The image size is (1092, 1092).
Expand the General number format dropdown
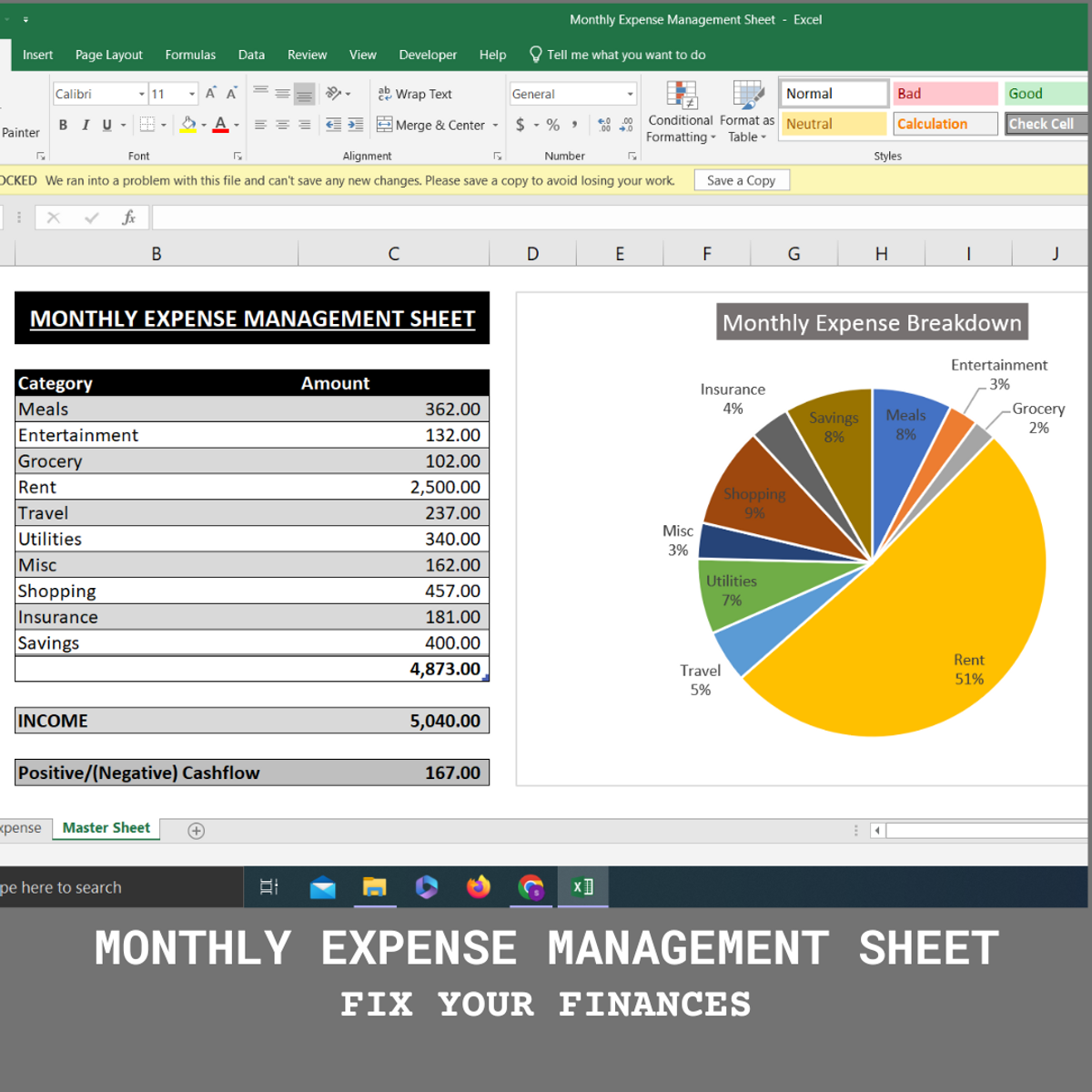630,94
